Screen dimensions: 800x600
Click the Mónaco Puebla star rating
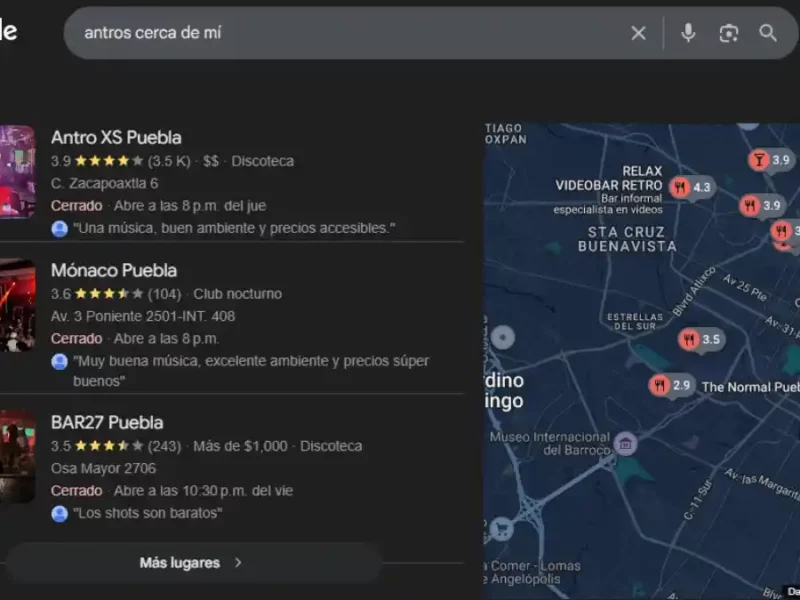click(x=109, y=294)
